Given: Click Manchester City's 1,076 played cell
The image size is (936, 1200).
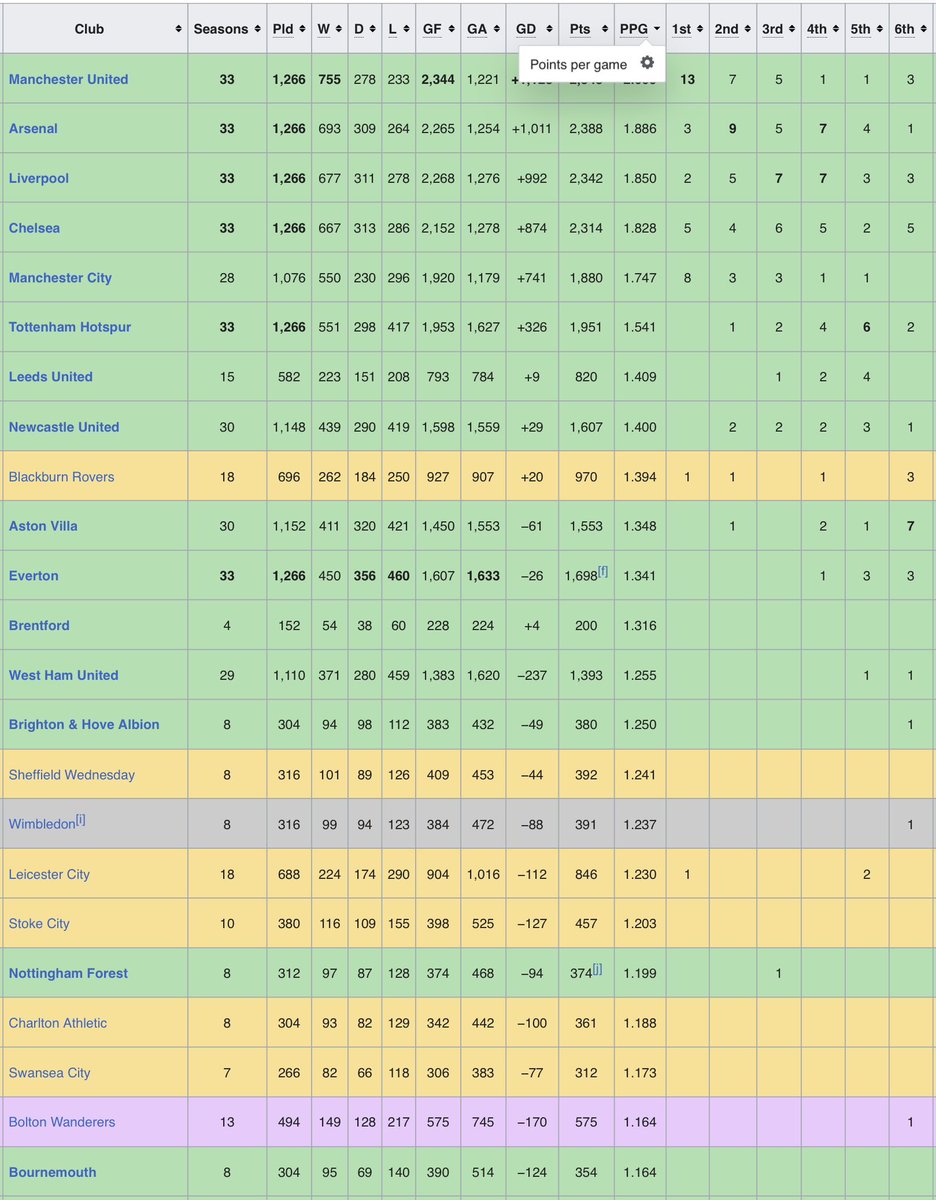Looking at the screenshot, I should point(289,278).
